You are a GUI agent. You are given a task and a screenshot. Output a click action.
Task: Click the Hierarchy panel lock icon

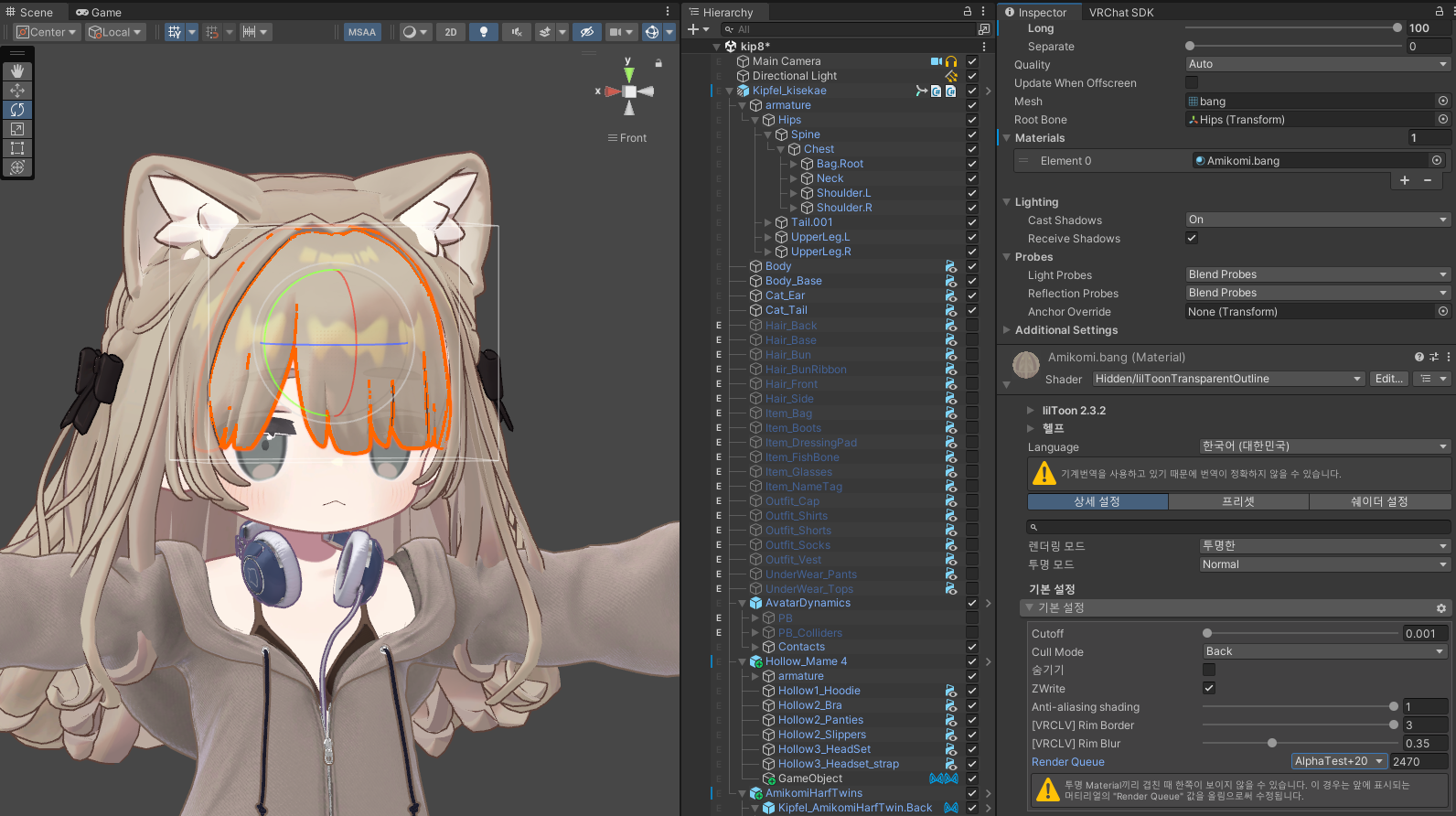[968, 12]
